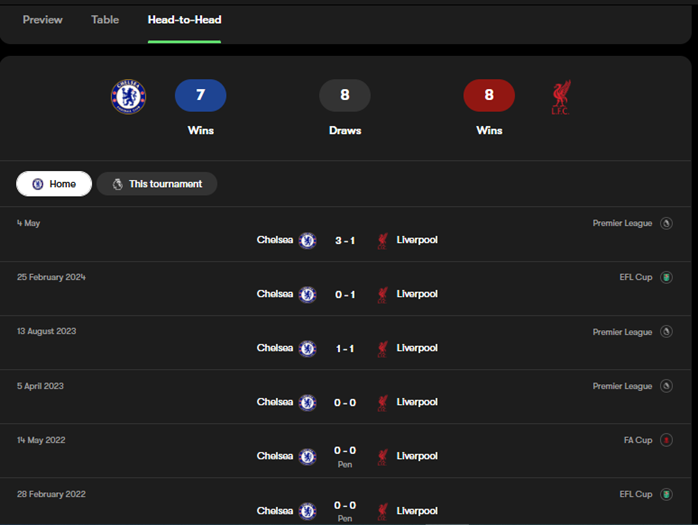Click the large Liverpool crest in summary
698x525 pixels.
tap(561, 96)
